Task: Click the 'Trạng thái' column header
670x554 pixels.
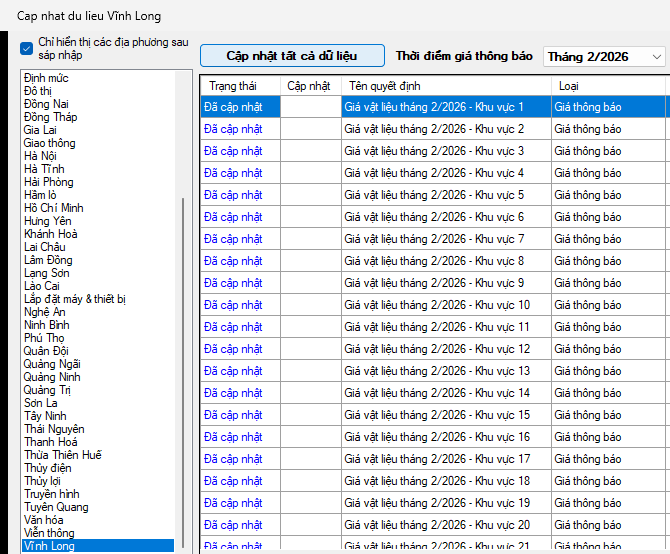Action: (233, 86)
